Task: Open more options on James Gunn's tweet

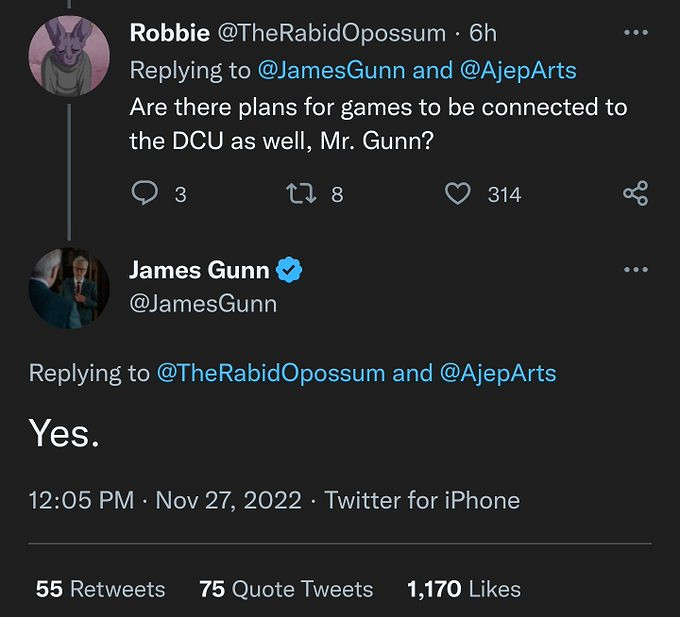Action: 635,270
